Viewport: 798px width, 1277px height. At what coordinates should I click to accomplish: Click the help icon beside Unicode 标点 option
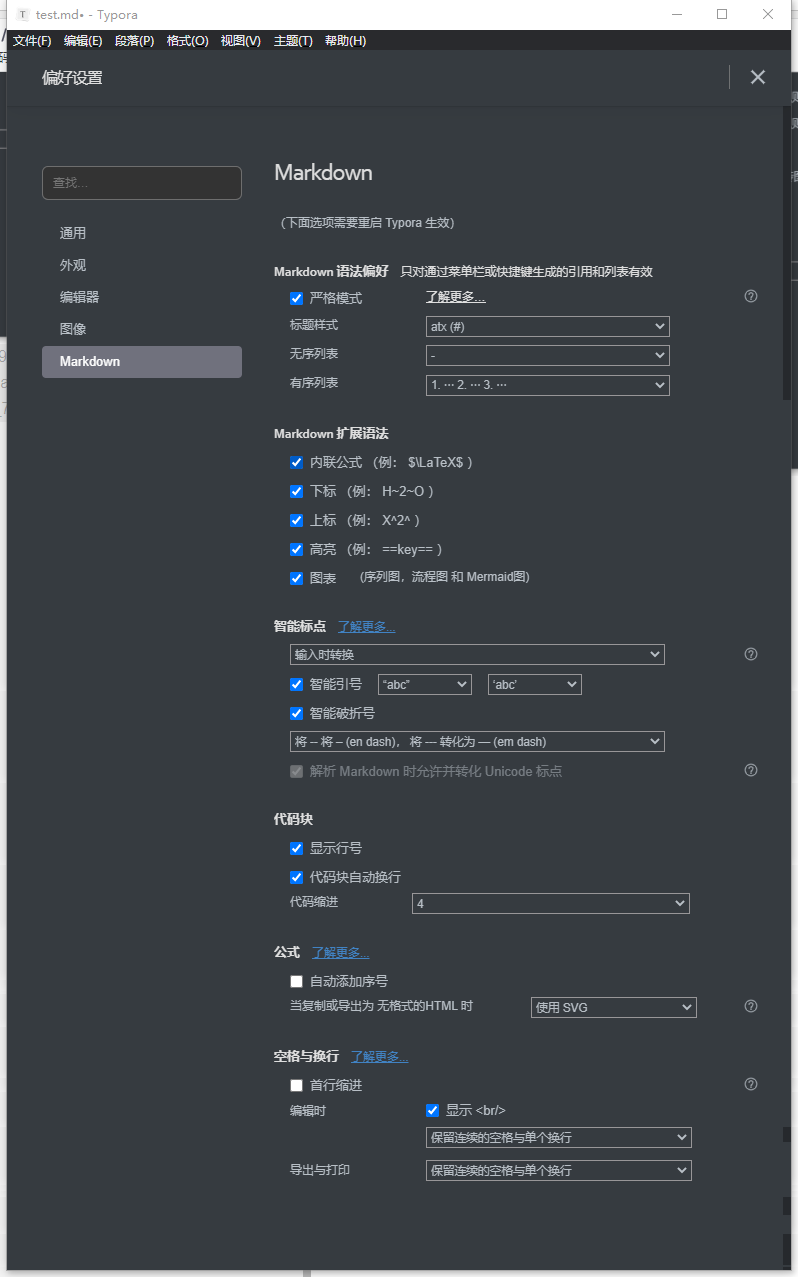[750, 770]
